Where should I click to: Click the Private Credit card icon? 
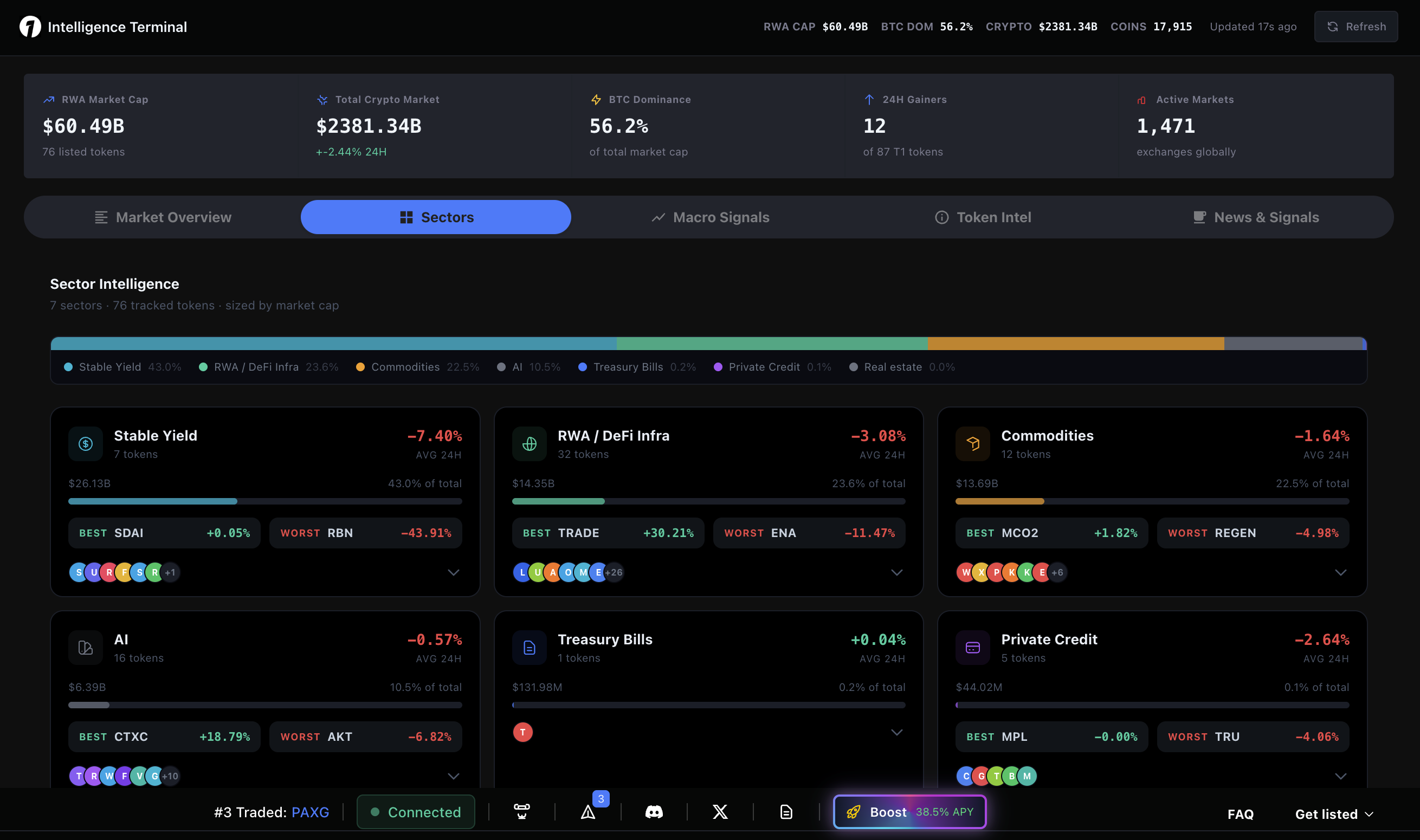point(973,648)
